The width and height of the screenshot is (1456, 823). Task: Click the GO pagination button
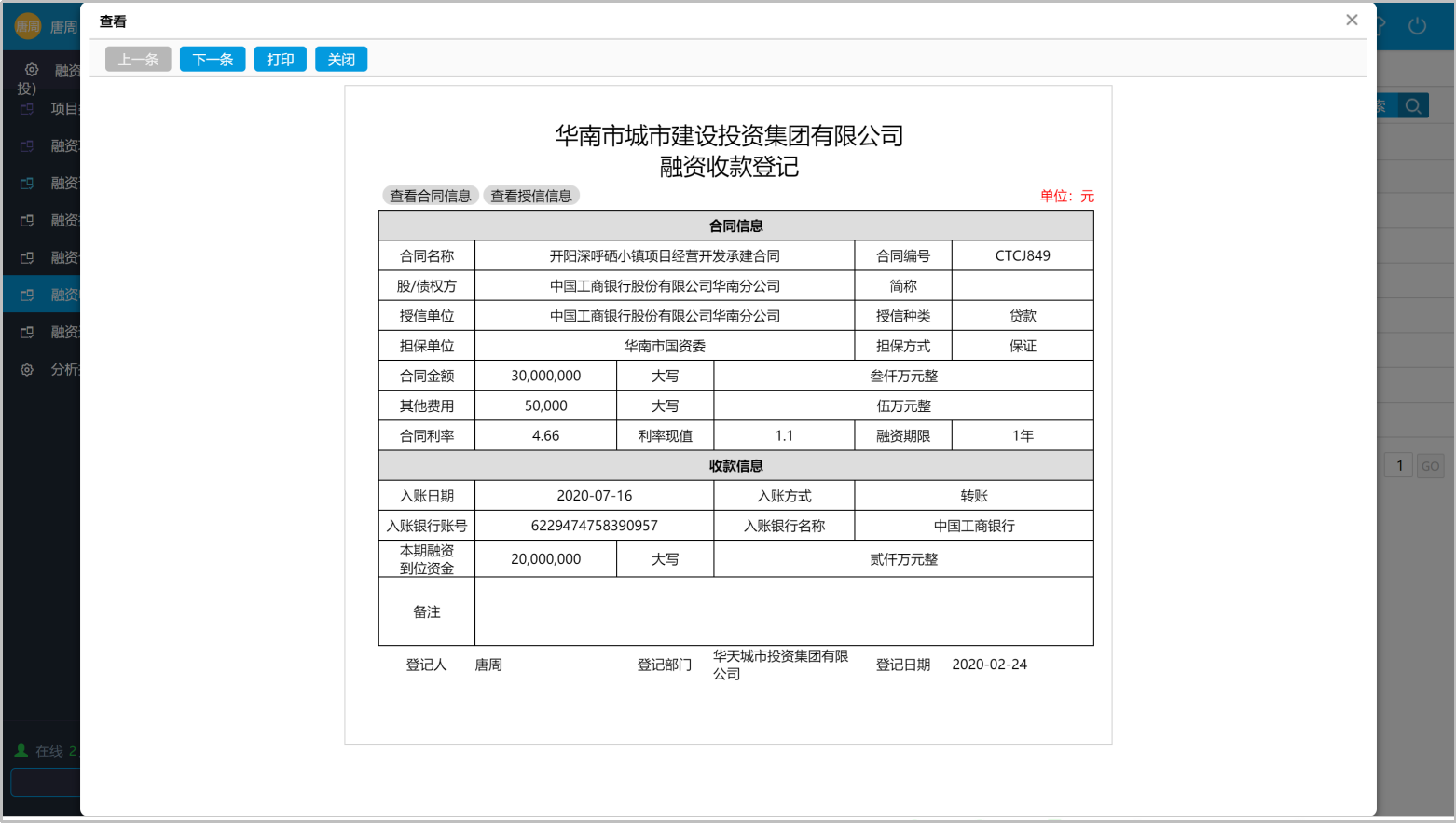[x=1430, y=466]
